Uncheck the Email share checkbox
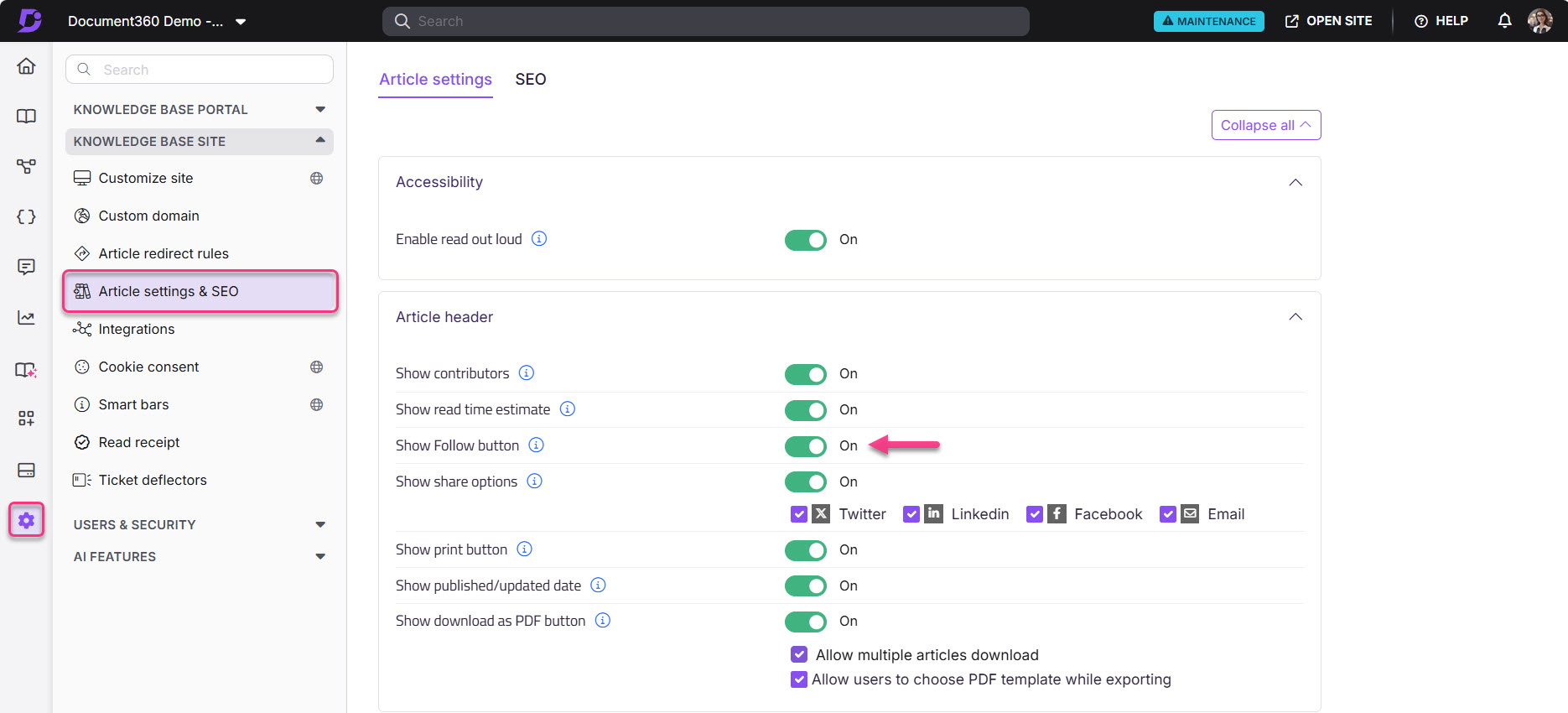This screenshot has width=1568, height=713. [1168, 514]
